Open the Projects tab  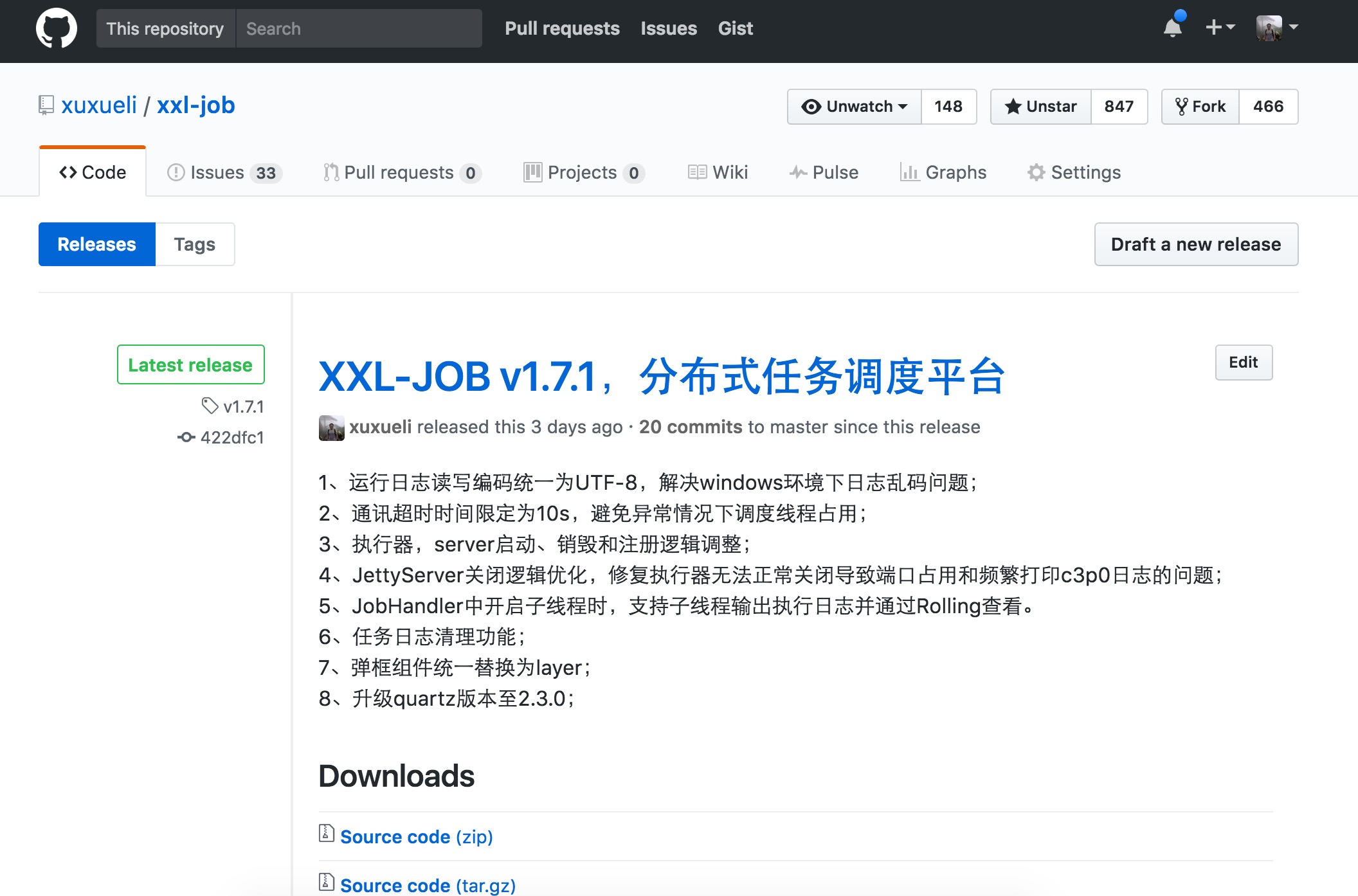click(584, 172)
